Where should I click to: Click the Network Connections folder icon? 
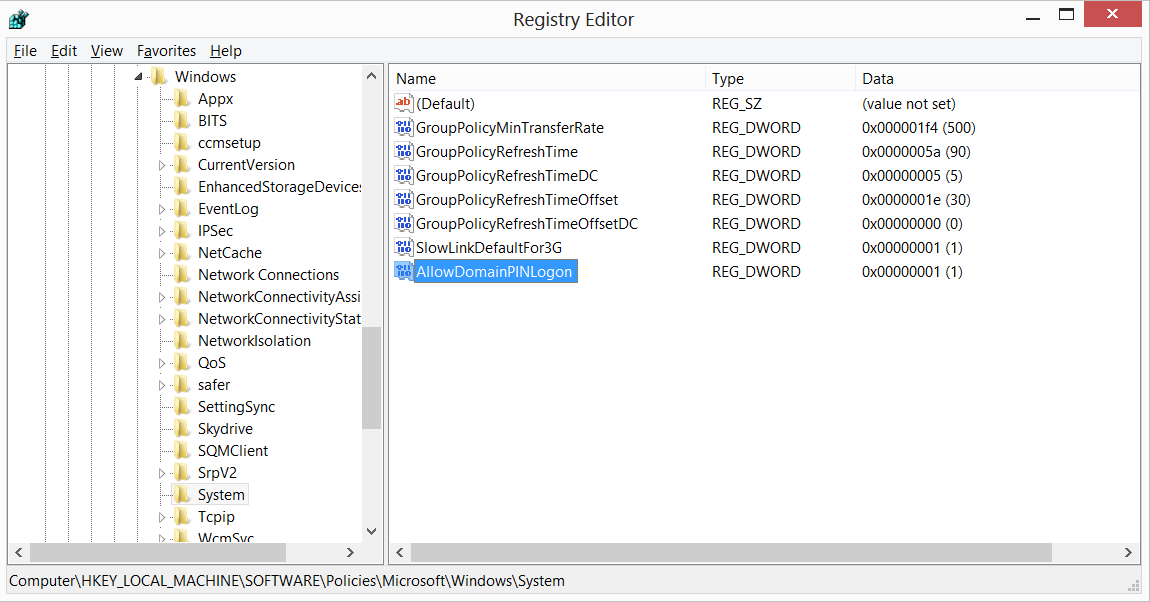click(x=182, y=274)
